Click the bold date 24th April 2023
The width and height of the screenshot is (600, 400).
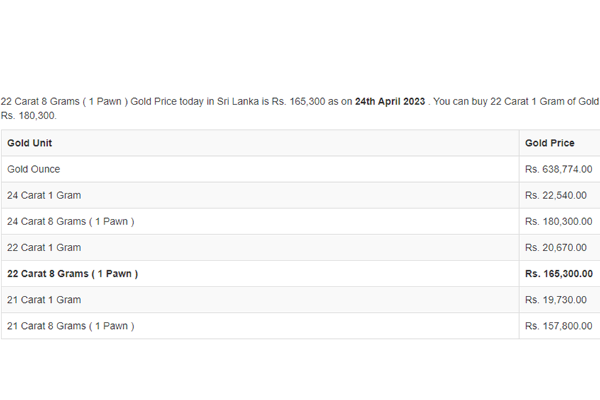click(x=390, y=101)
